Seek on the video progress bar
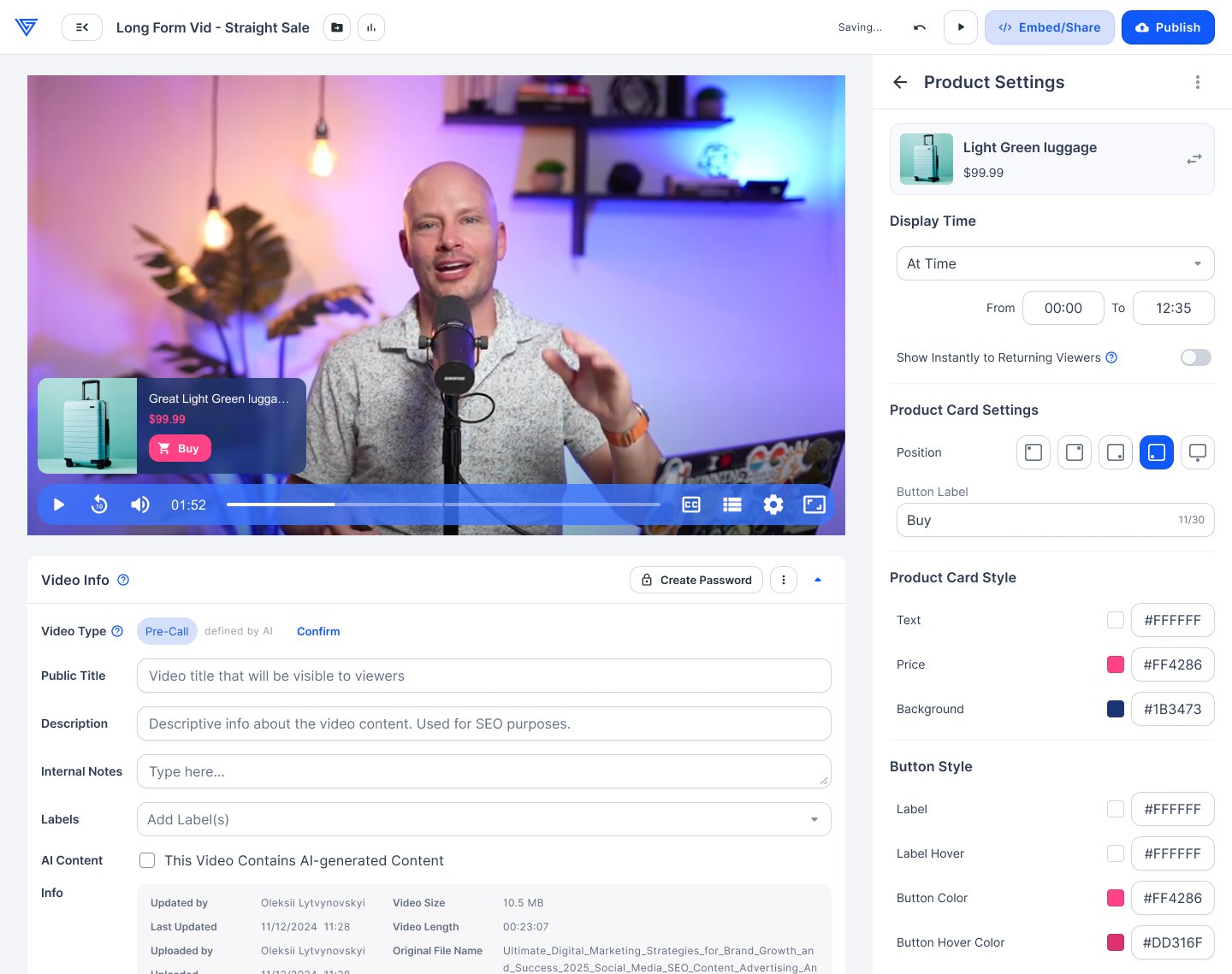The height and width of the screenshot is (974, 1232). (x=443, y=505)
